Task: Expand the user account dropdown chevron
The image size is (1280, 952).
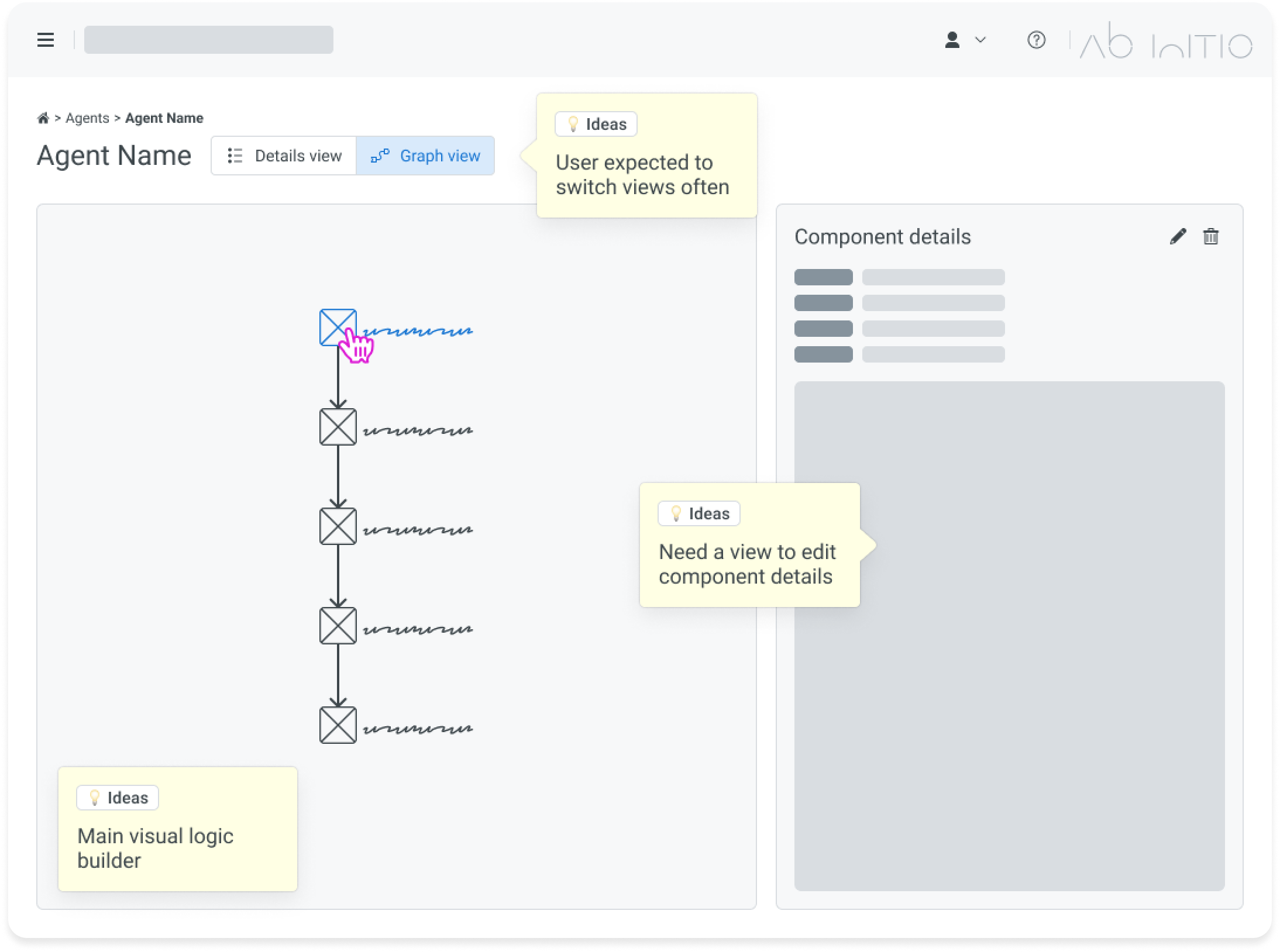Action: tap(980, 40)
